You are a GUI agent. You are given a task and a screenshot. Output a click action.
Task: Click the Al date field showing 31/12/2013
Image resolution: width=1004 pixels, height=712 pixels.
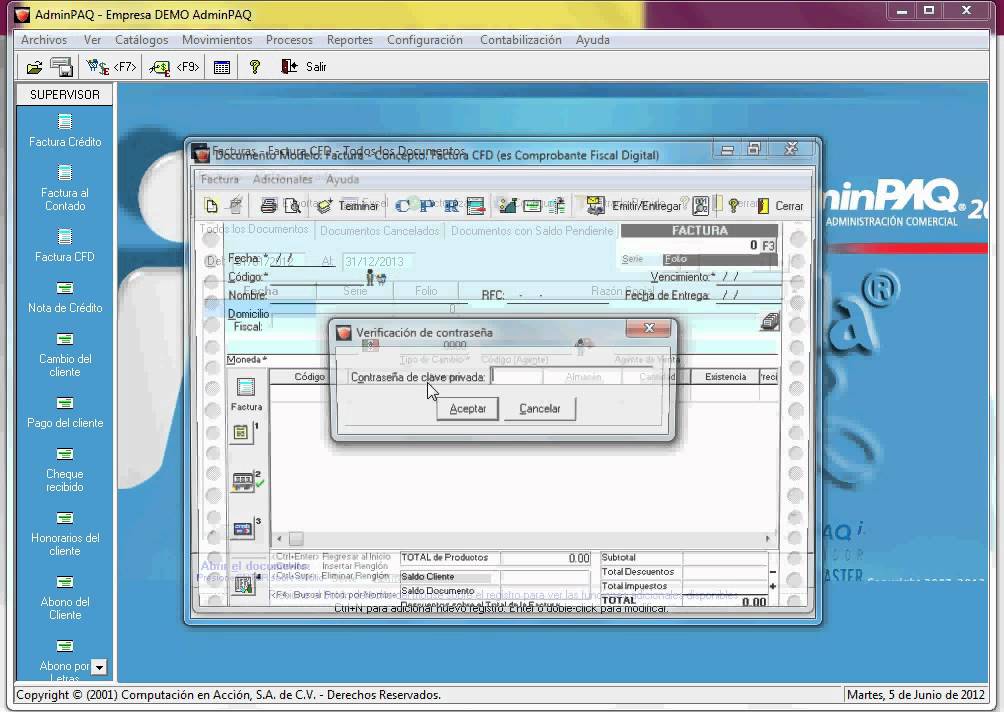click(x=378, y=261)
